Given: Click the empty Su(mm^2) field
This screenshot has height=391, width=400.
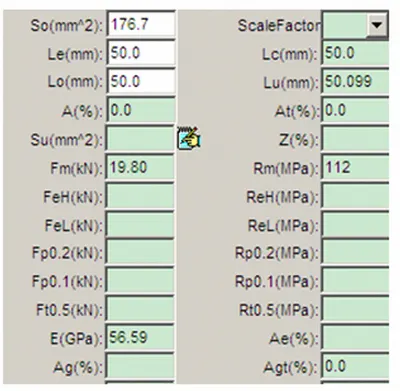Looking at the screenshot, I should pyautogui.click(x=141, y=139).
